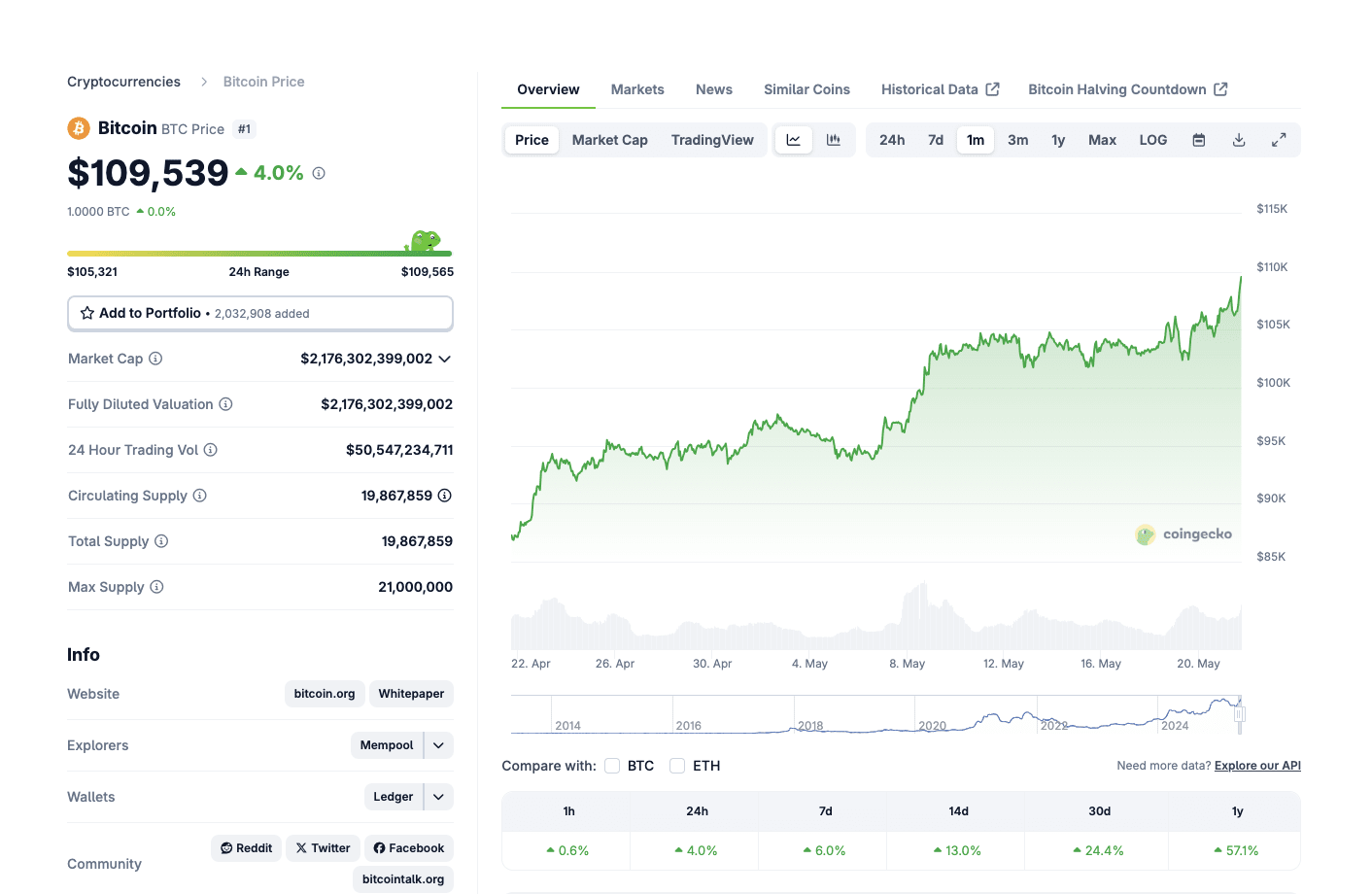This screenshot has width=1372, height=894.
Task: Grab the navigator range handle
Action: (1240, 714)
